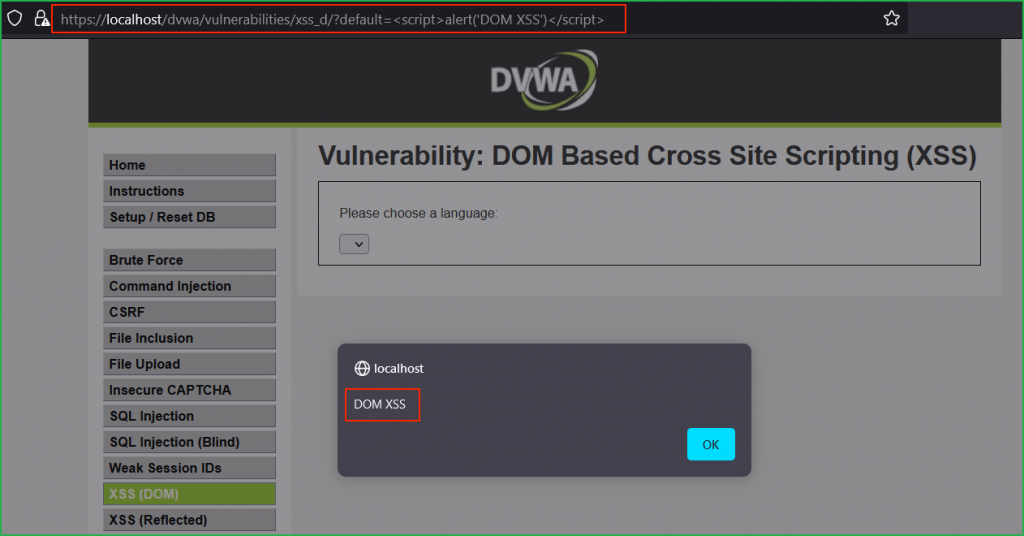Screen dimensions: 1024x536
Task: Go to Weak Session IDs
Action: [x=189, y=467]
